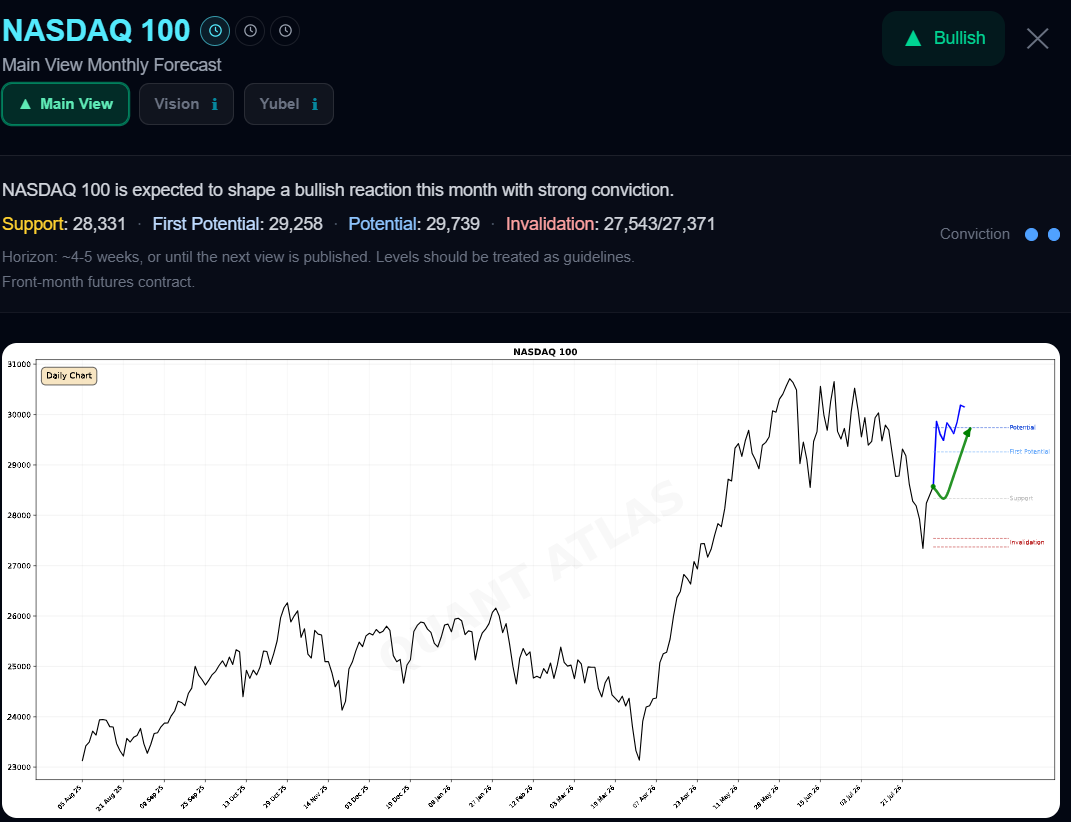Click the Main View Monthly Forecast subtitle
The image size is (1071, 822).
coord(112,65)
